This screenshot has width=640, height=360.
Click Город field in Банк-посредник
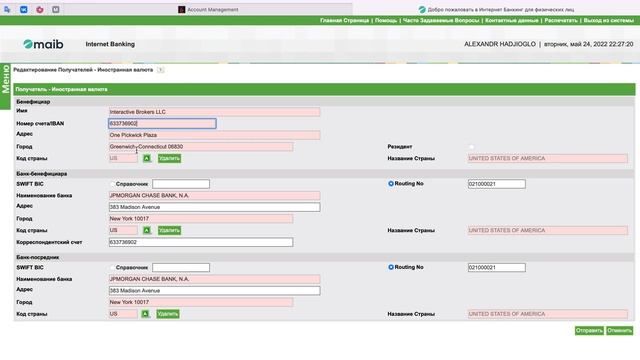[200, 302]
